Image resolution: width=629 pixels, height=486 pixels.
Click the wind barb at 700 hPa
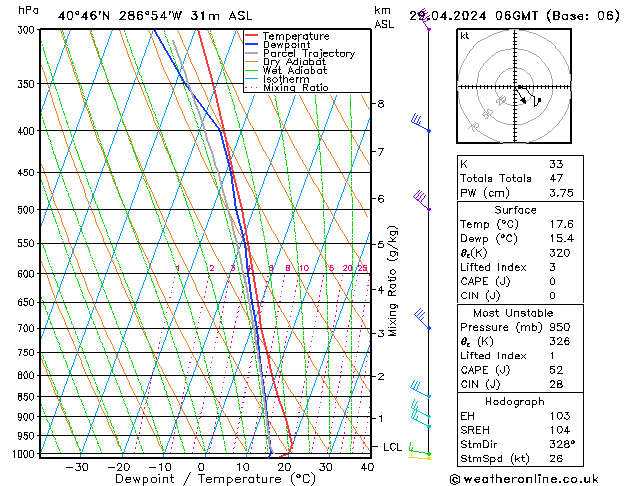(422, 319)
